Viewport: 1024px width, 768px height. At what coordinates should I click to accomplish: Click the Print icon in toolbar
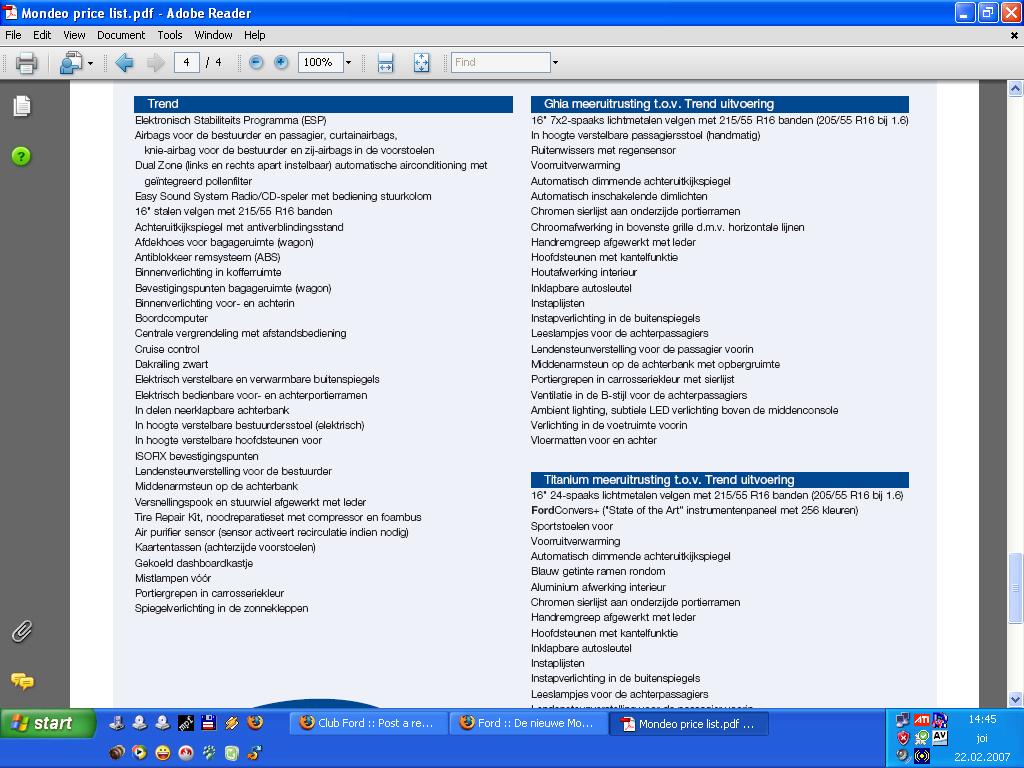tap(27, 63)
